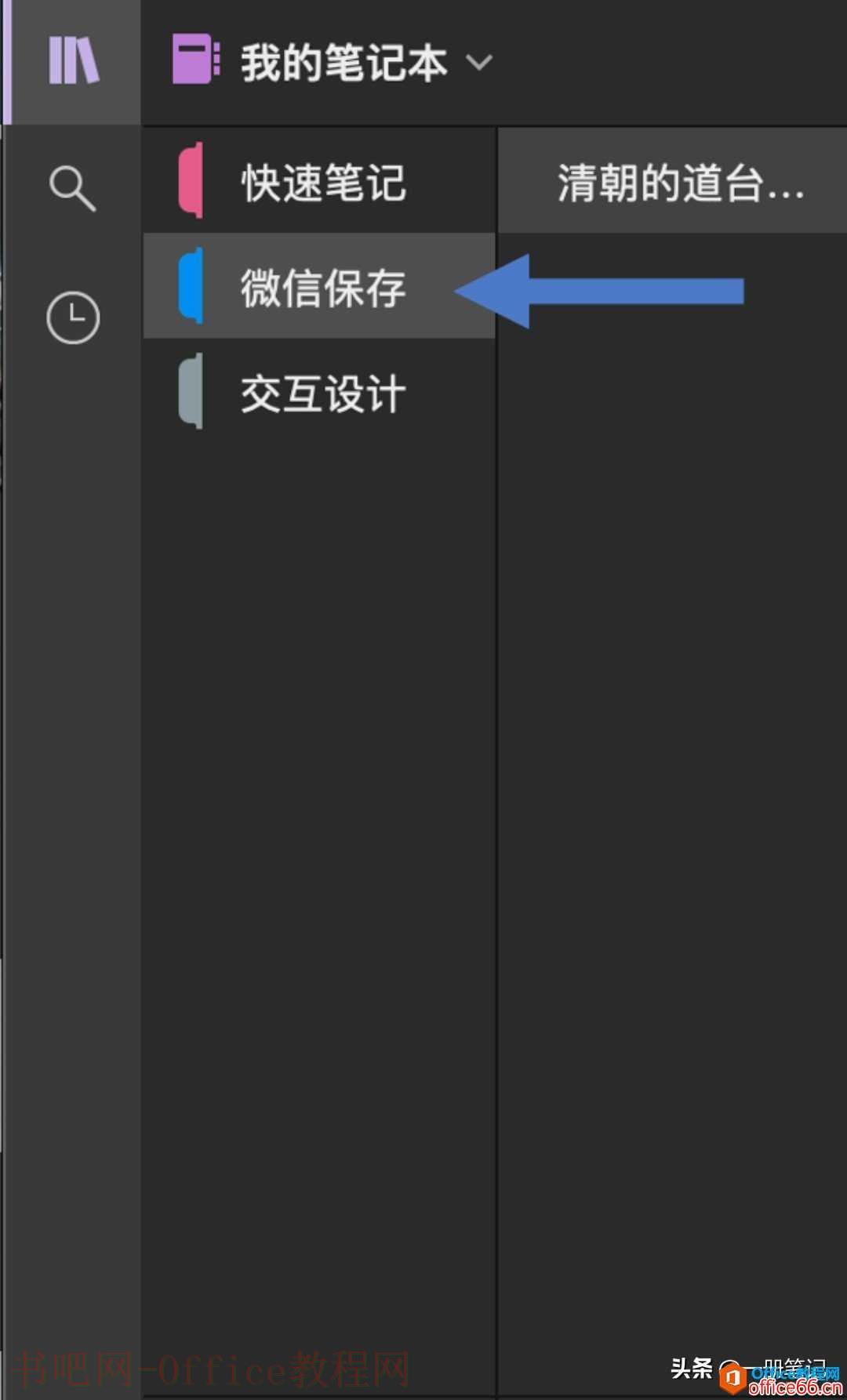Click the pink 快速笔记 section color tab

tap(191, 180)
